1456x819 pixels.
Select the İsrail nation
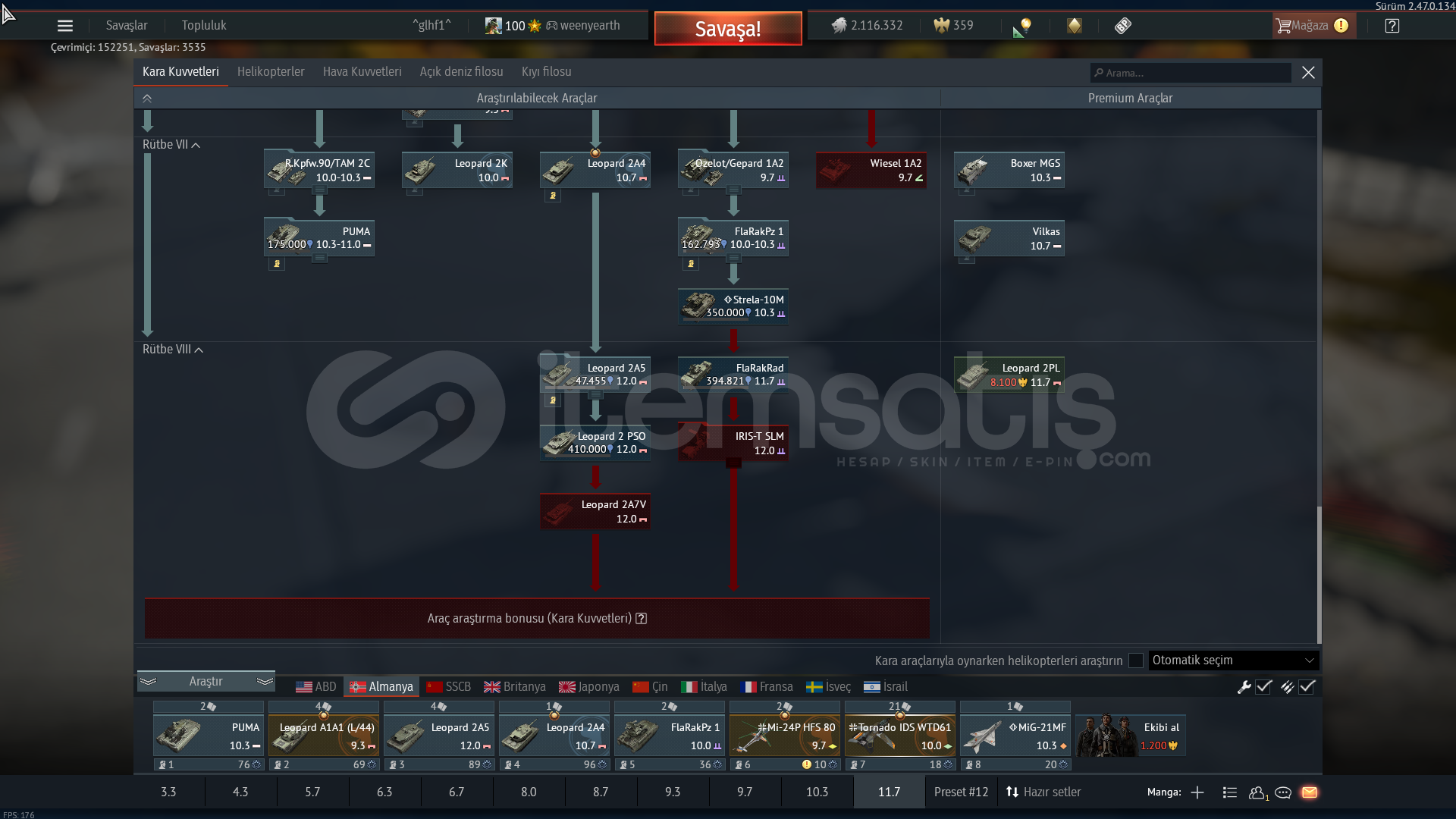(886, 687)
